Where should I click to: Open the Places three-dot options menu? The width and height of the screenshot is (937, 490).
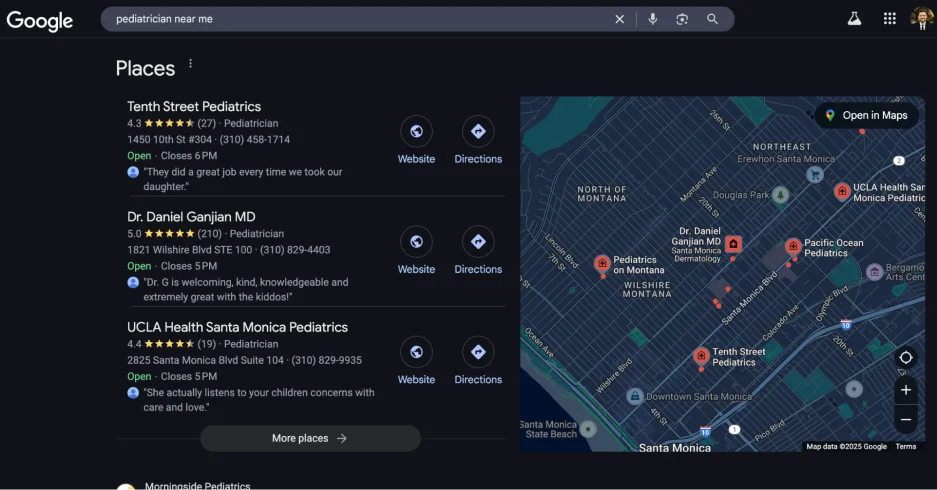[x=191, y=63]
